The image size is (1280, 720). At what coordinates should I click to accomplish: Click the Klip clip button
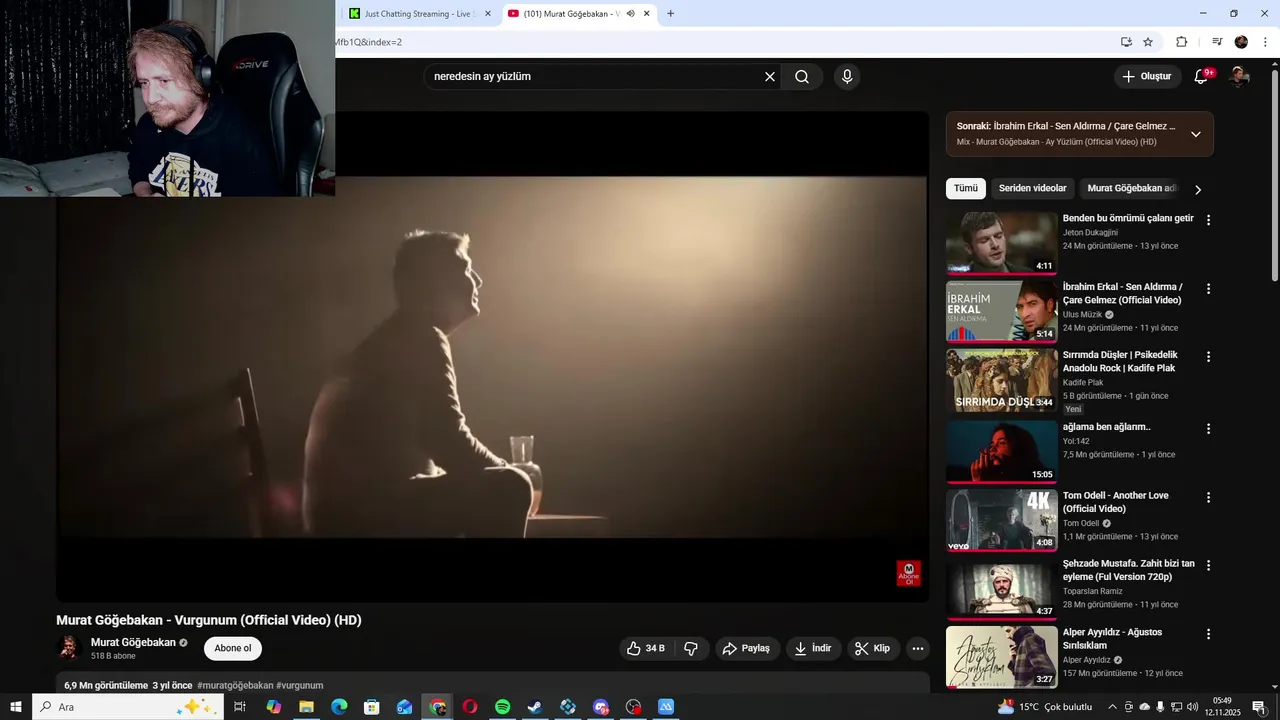coord(872,648)
